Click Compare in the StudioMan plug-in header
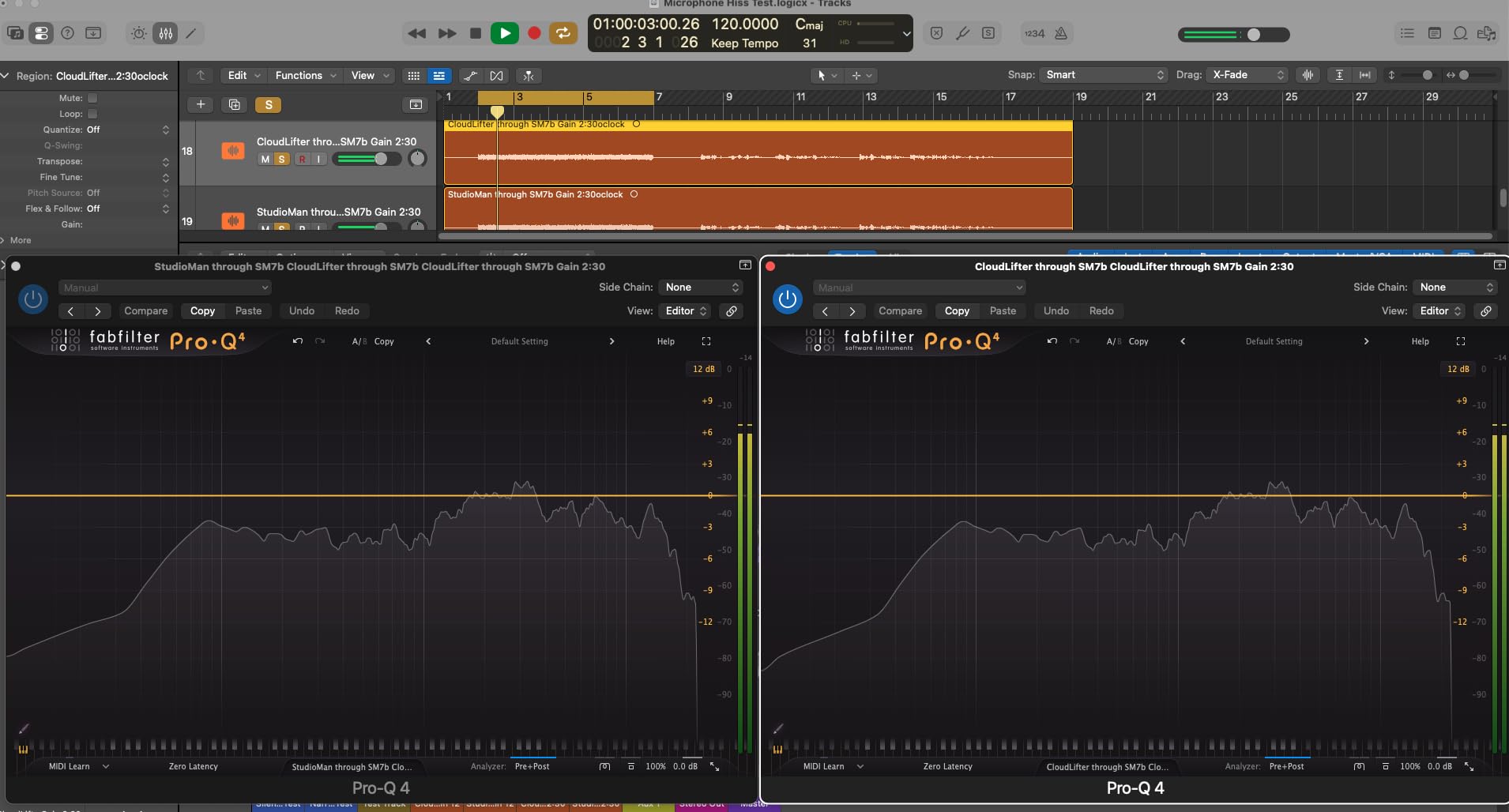The width and height of the screenshot is (1509, 812). (x=146, y=311)
